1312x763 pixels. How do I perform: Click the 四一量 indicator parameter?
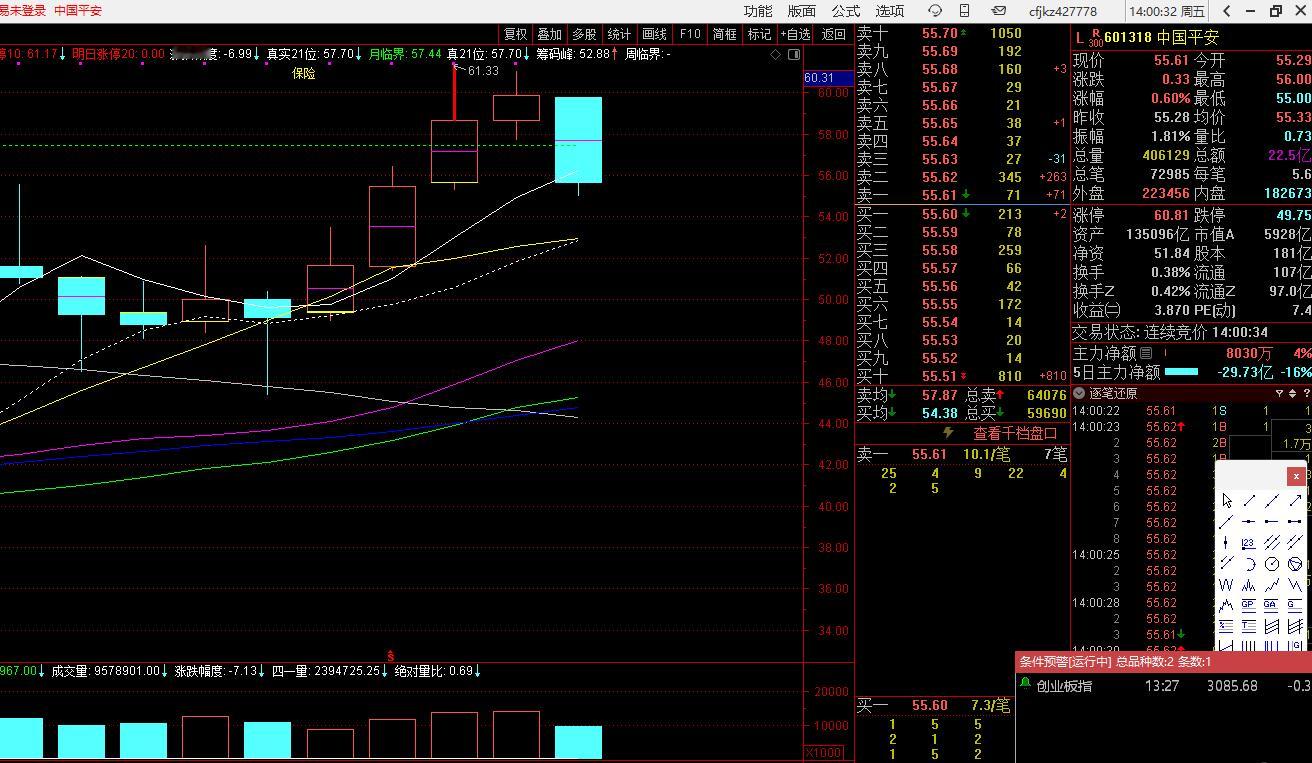click(326, 671)
